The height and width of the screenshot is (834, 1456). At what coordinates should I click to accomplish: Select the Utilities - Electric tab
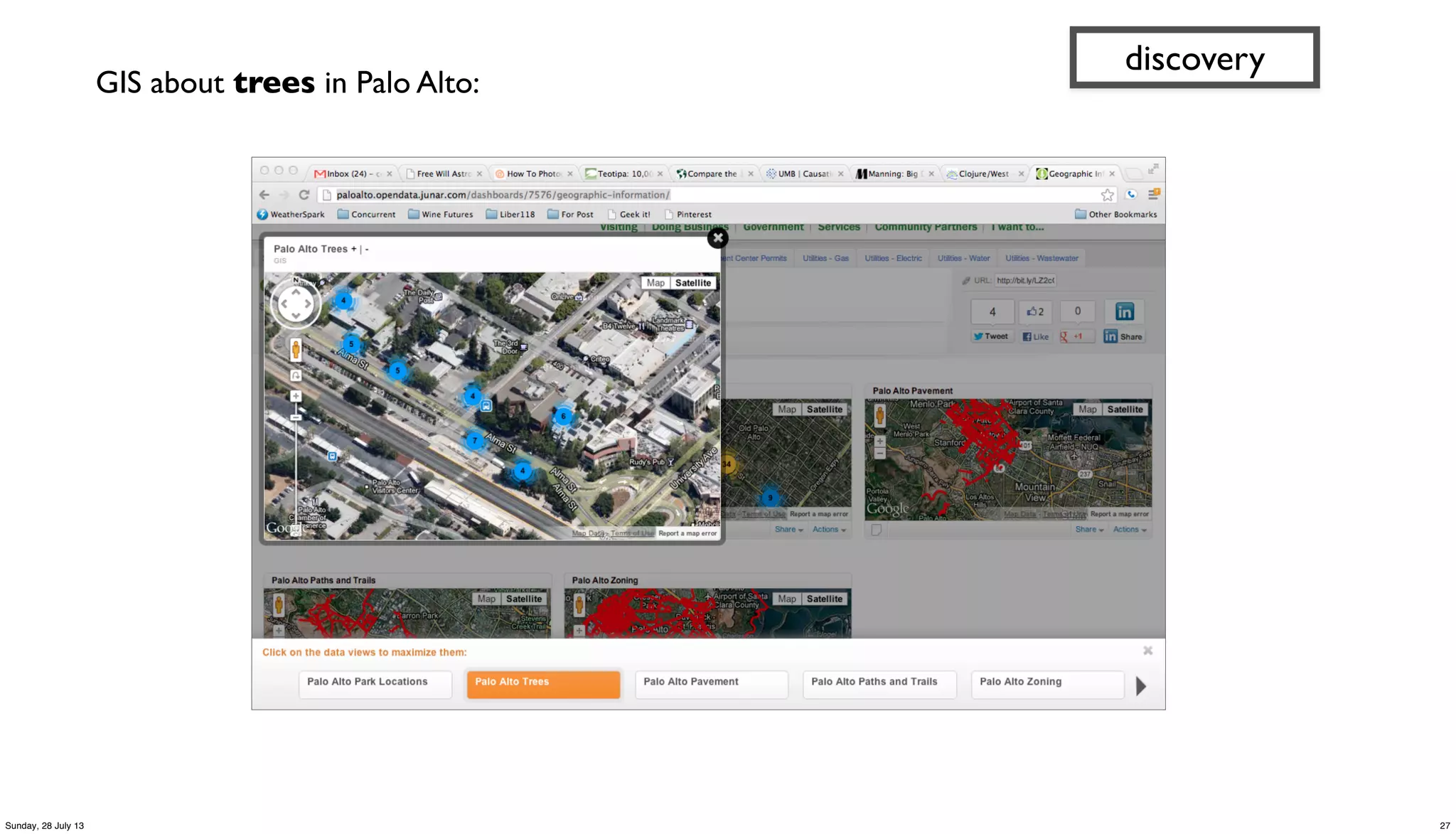click(x=893, y=258)
